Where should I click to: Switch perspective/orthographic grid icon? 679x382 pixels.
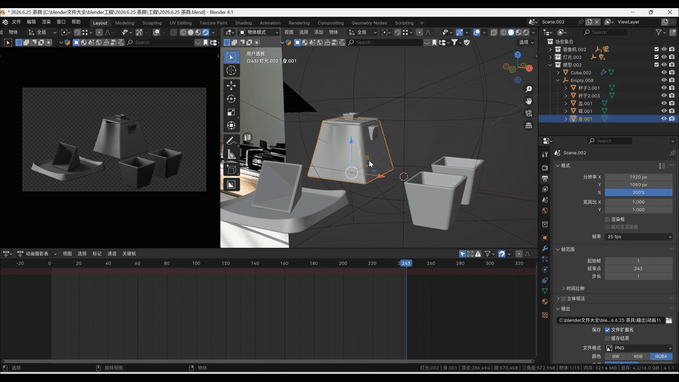529,125
